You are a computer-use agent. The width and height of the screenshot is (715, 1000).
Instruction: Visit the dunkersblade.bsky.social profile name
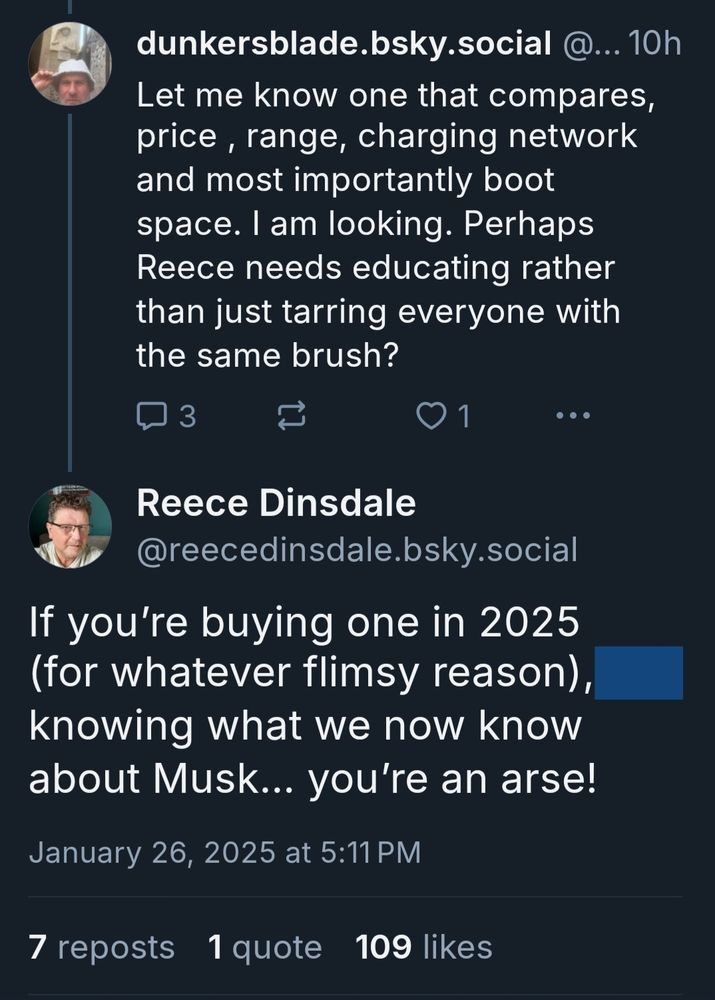coord(344,44)
